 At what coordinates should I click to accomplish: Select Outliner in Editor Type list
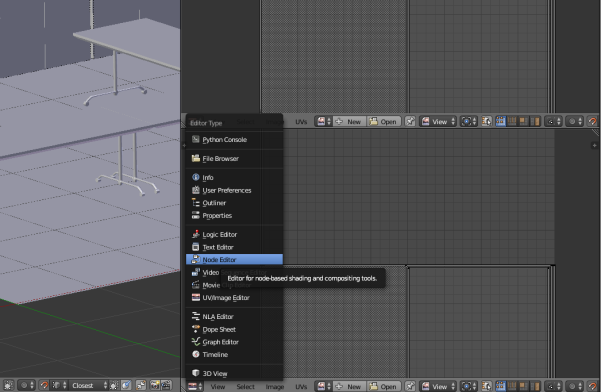tap(234, 203)
